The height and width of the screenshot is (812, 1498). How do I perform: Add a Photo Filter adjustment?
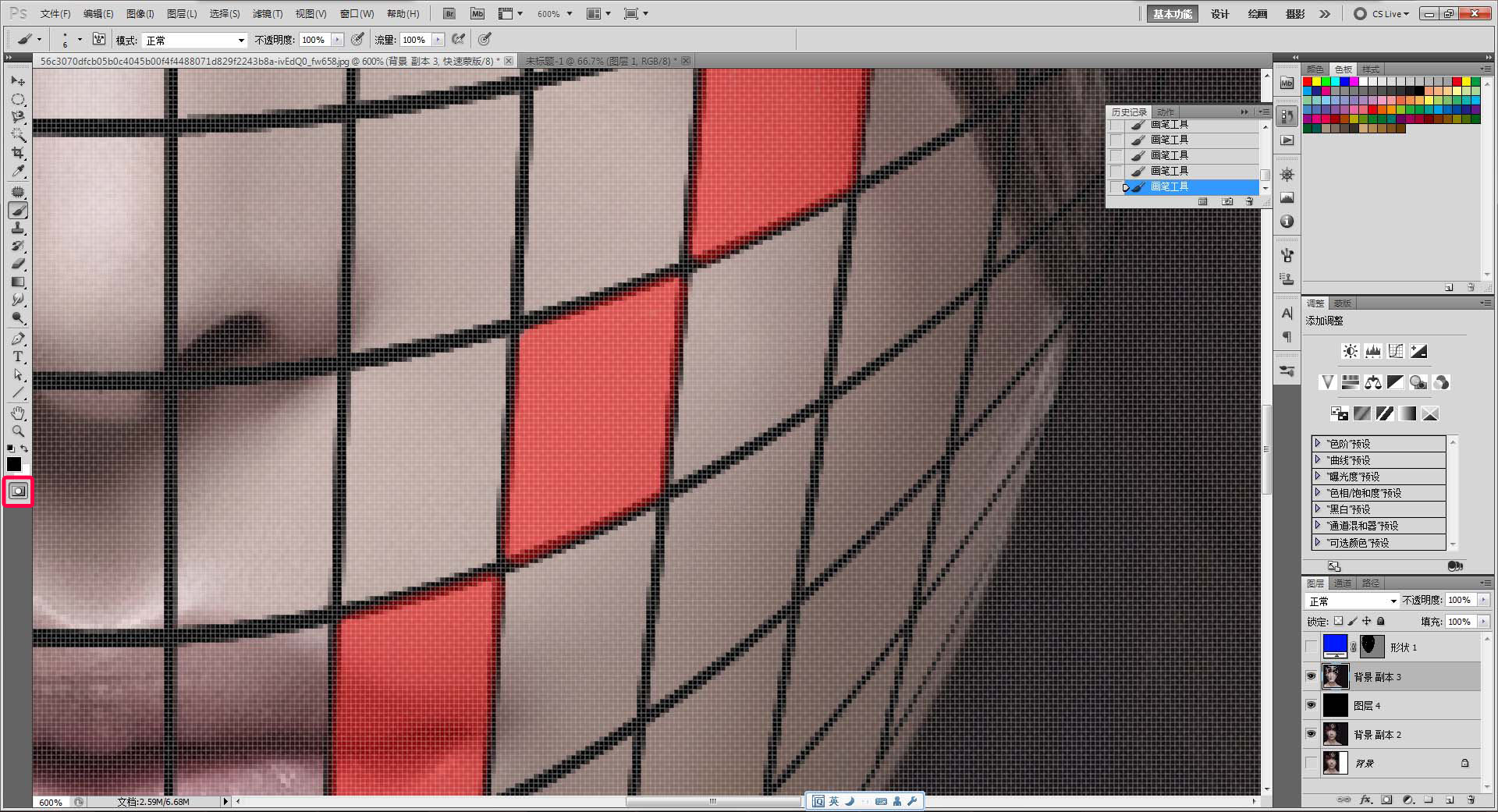[x=1418, y=382]
